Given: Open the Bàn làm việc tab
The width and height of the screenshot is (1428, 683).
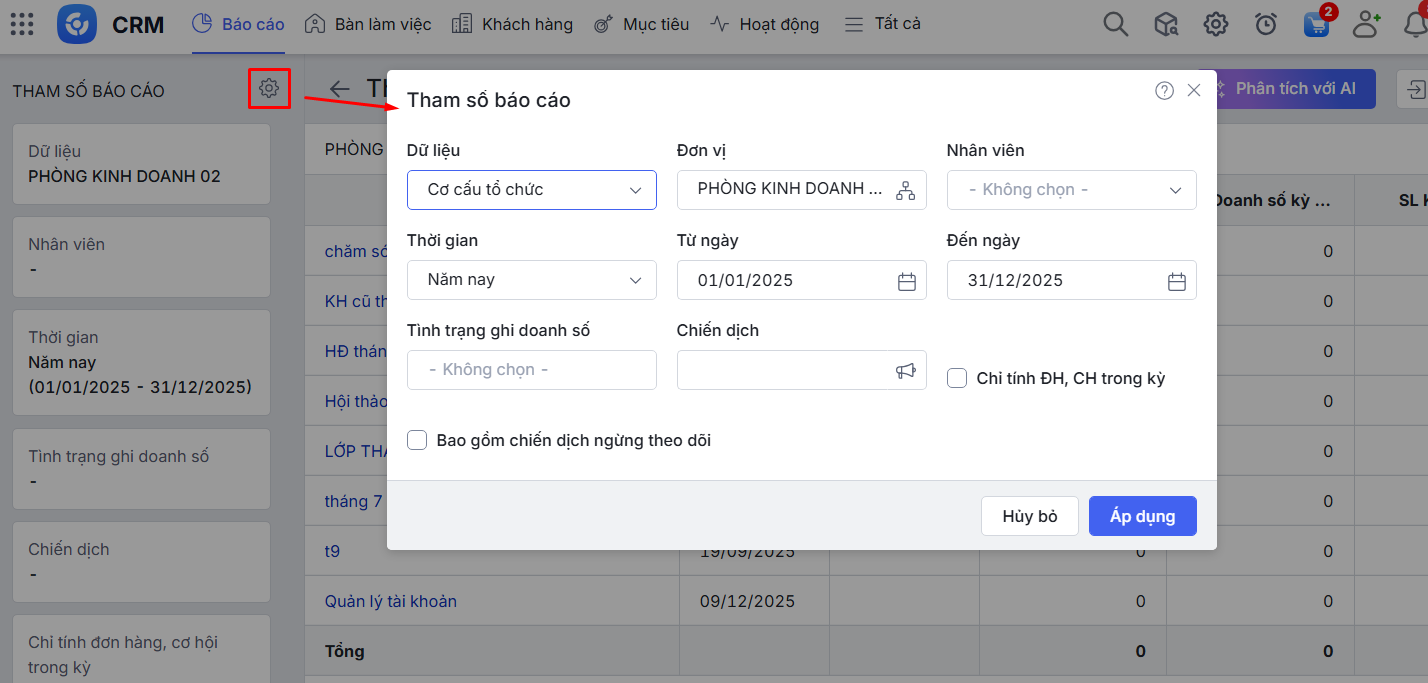Looking at the screenshot, I should click(368, 24).
